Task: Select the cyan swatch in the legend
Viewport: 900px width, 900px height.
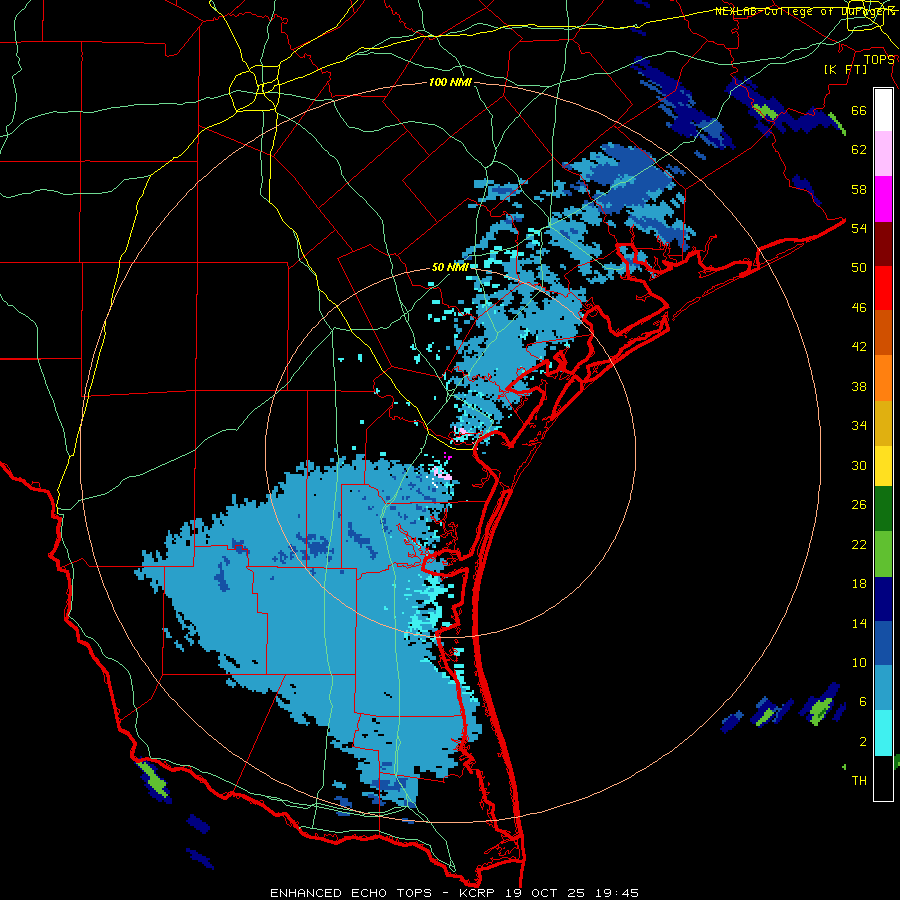Action: coord(883,733)
